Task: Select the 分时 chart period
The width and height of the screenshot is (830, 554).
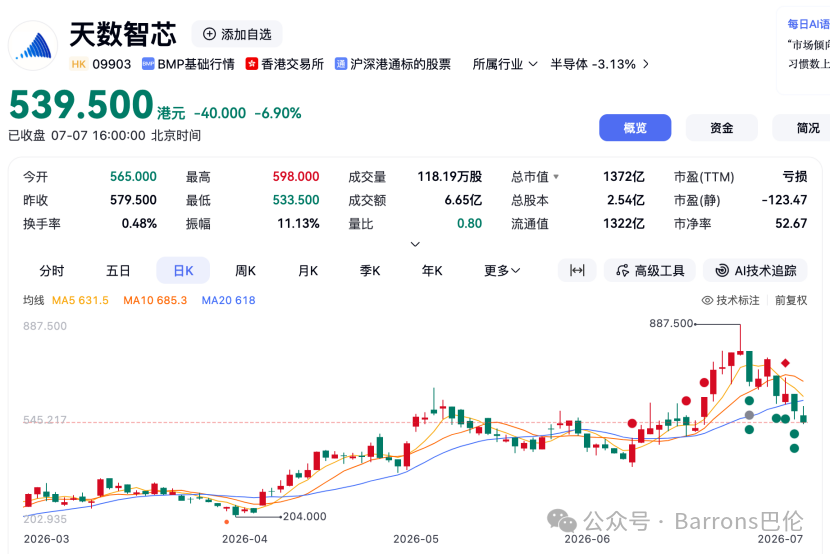Action: coord(52,271)
